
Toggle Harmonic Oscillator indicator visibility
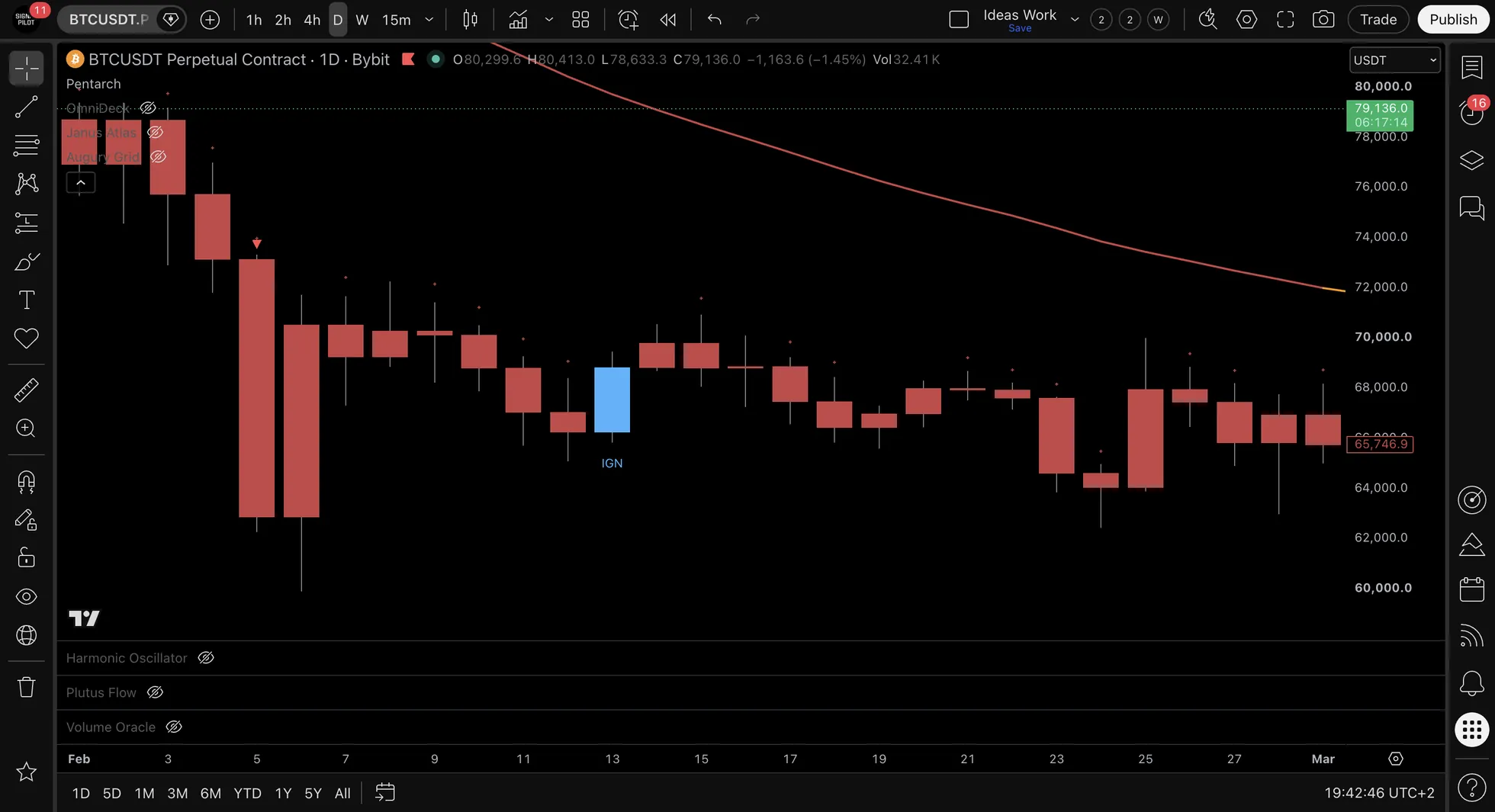tap(206, 658)
